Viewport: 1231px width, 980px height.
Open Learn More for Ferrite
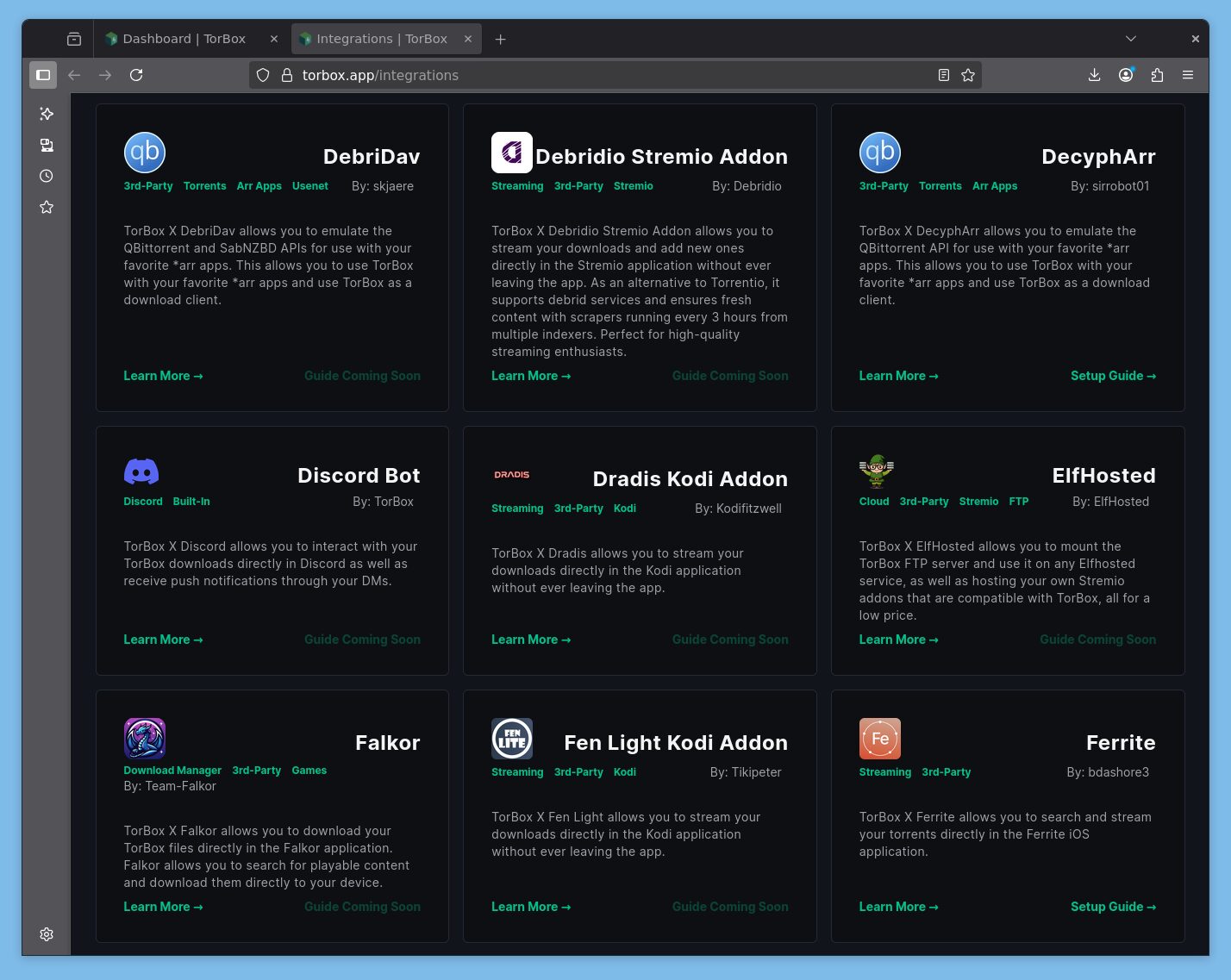click(899, 907)
